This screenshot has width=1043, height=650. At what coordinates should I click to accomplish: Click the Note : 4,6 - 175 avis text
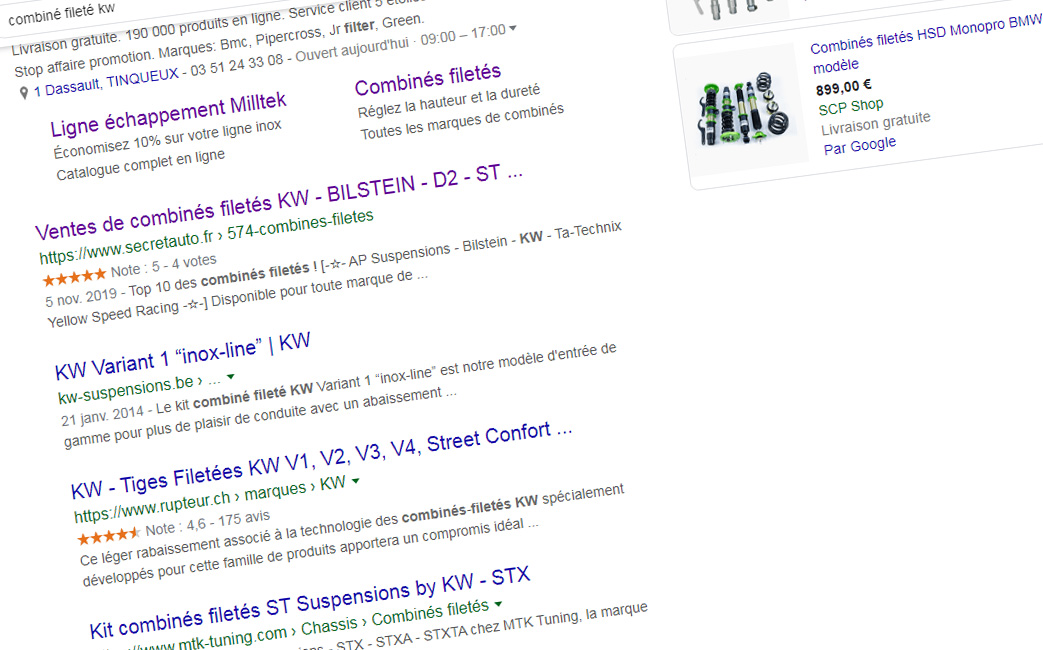click(x=208, y=523)
